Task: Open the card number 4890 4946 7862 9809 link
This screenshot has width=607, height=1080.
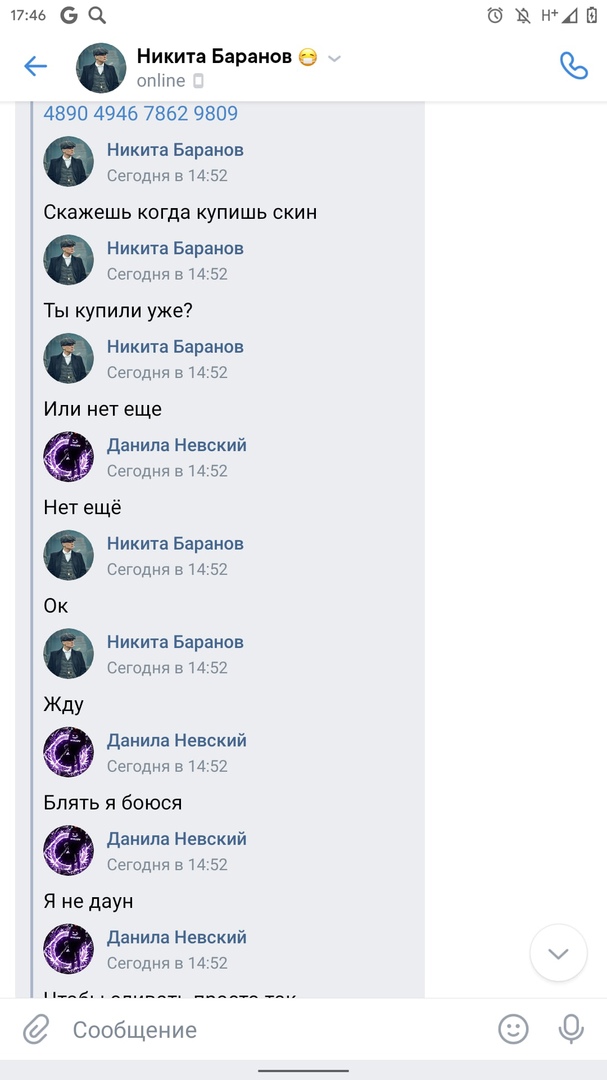Action: pos(141,113)
